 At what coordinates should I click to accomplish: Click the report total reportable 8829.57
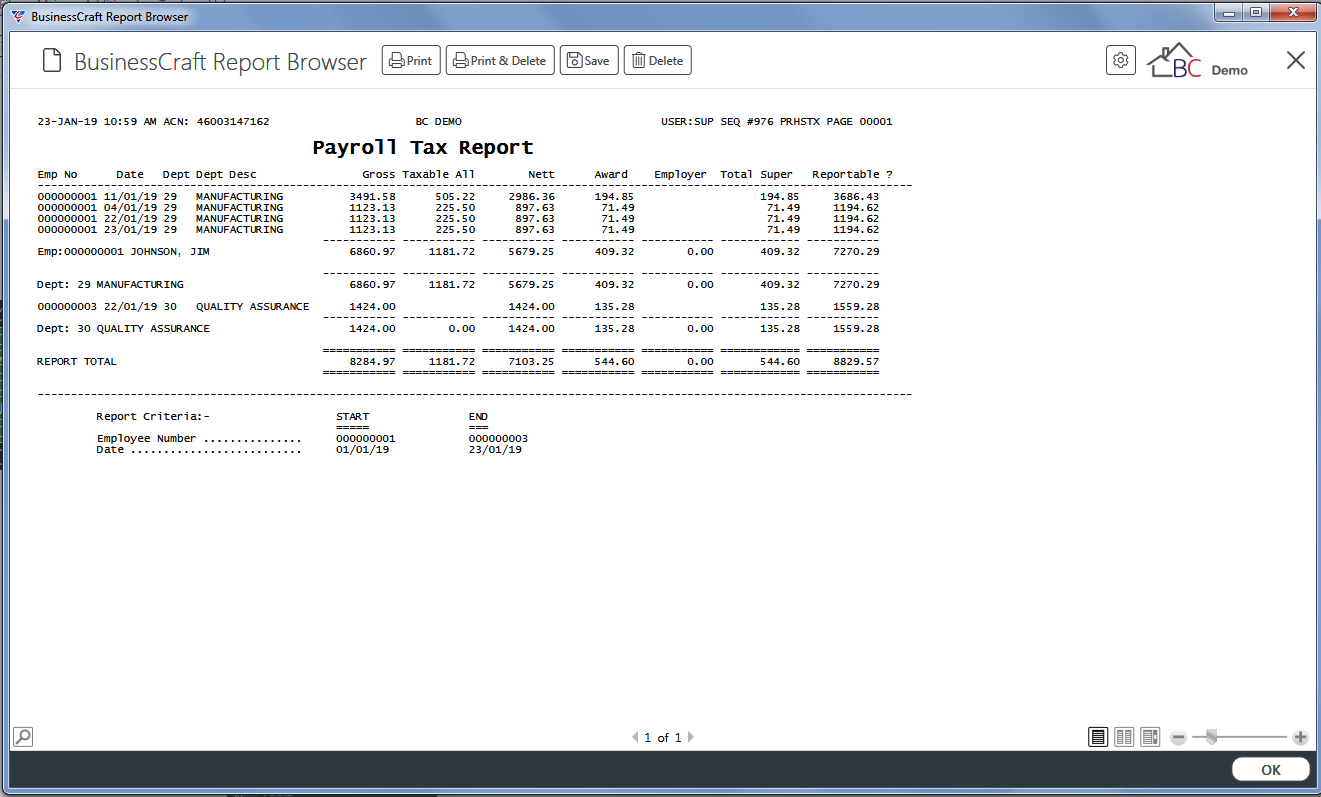pos(856,361)
